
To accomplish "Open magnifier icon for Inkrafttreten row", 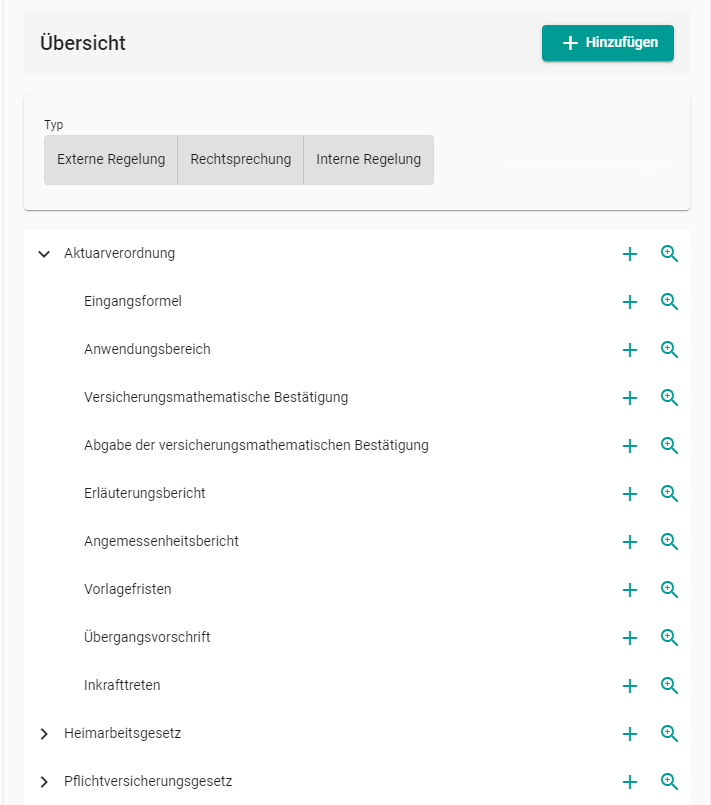I will (669, 685).
